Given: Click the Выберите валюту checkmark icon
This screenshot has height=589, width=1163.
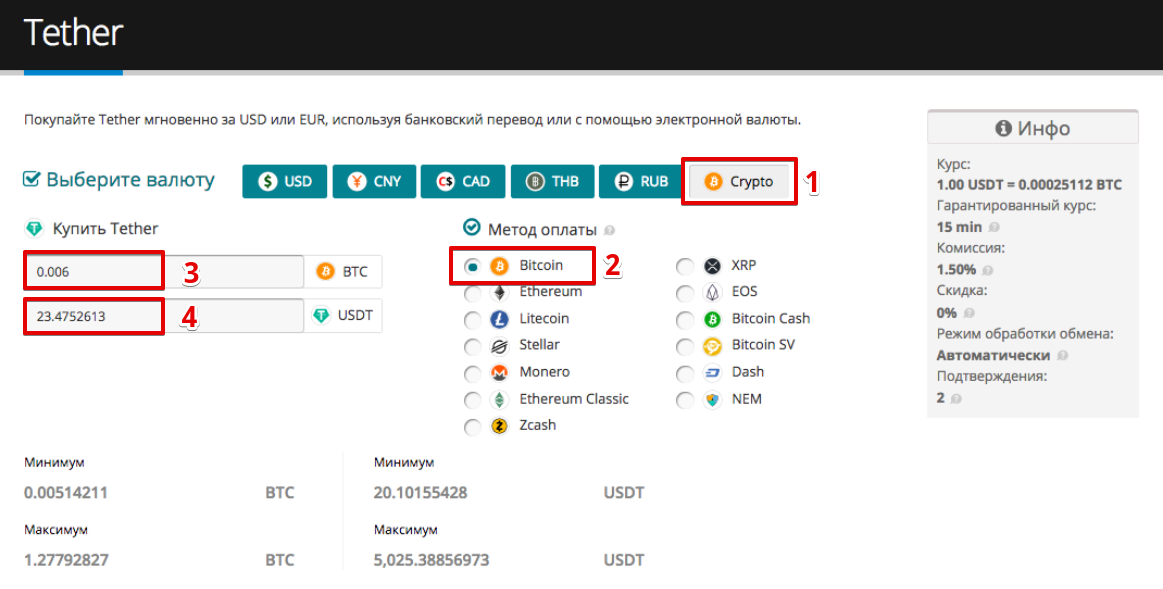Looking at the screenshot, I should [x=31, y=180].
